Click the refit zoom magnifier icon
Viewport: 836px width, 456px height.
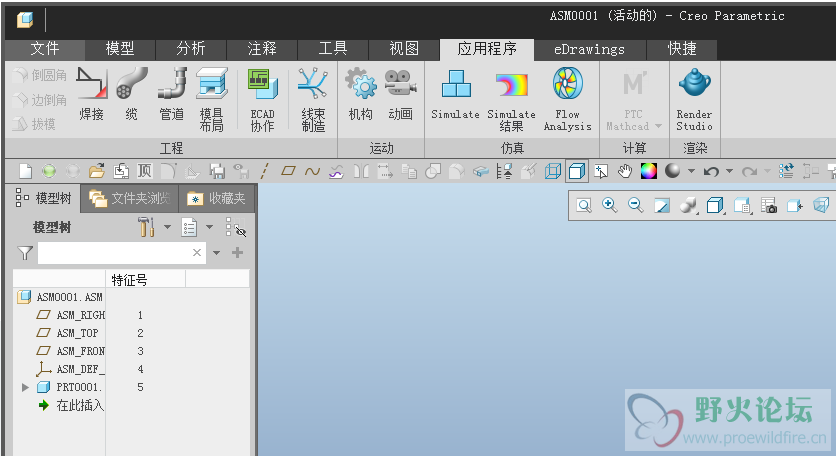(584, 205)
